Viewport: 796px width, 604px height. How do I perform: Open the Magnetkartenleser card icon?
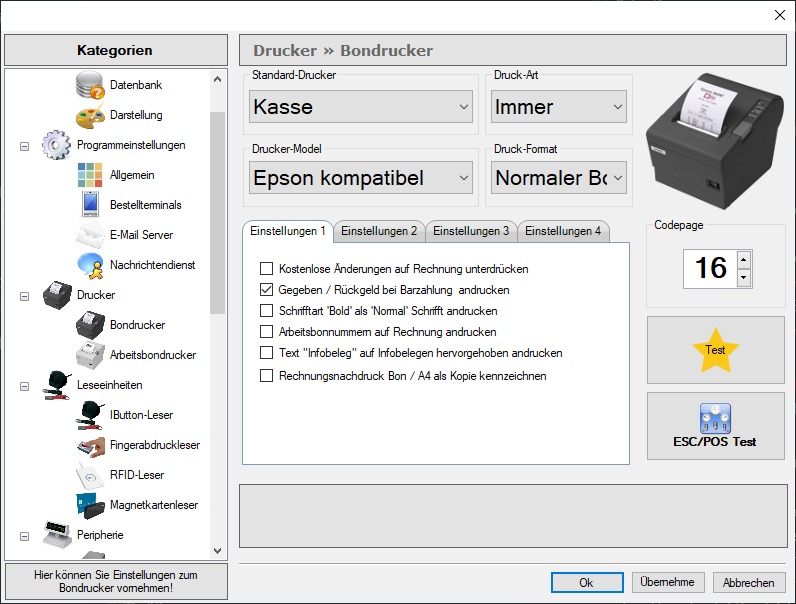click(x=90, y=506)
